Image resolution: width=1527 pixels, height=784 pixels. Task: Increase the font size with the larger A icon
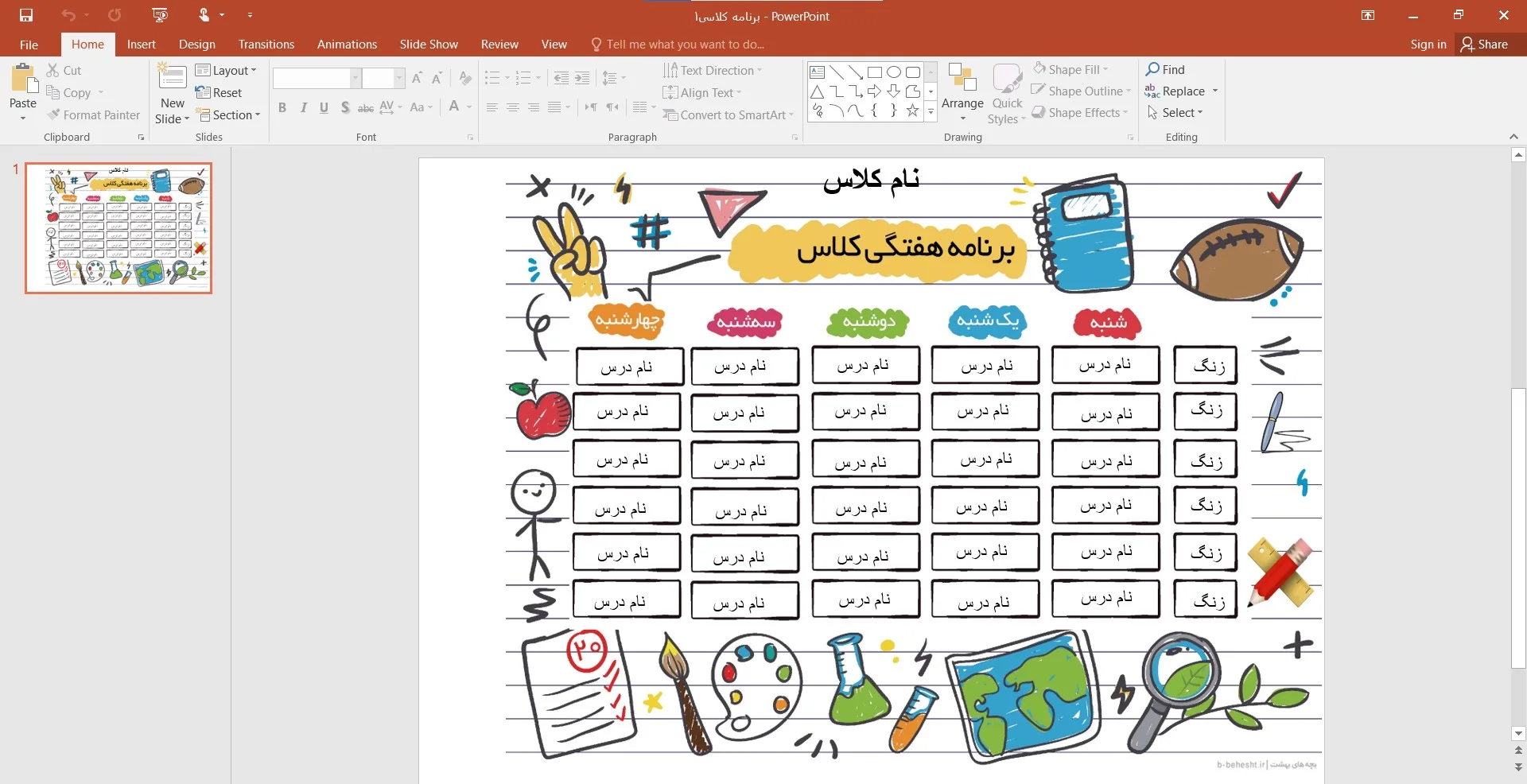pos(417,78)
